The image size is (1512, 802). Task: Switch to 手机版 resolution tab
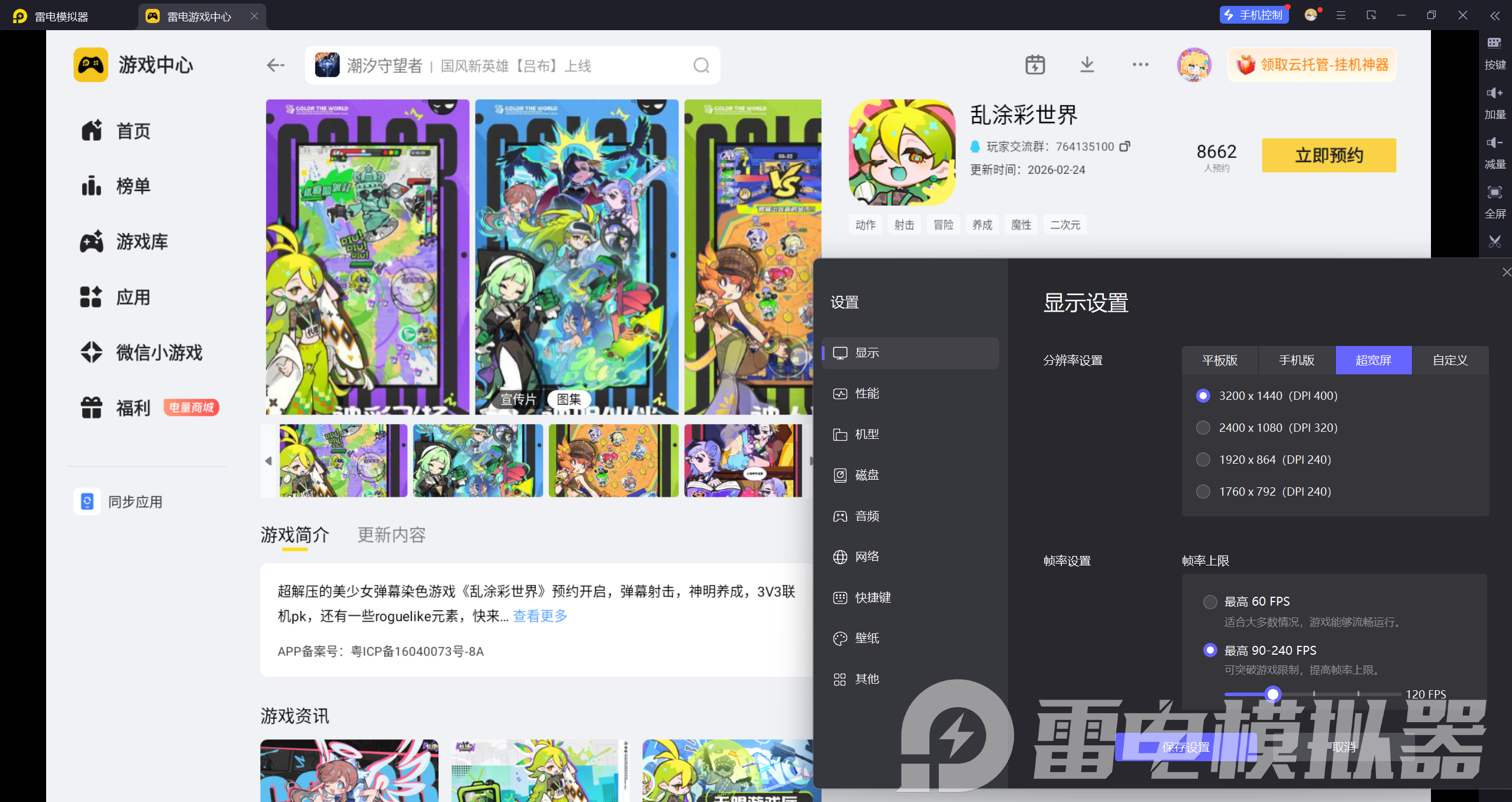1297,360
